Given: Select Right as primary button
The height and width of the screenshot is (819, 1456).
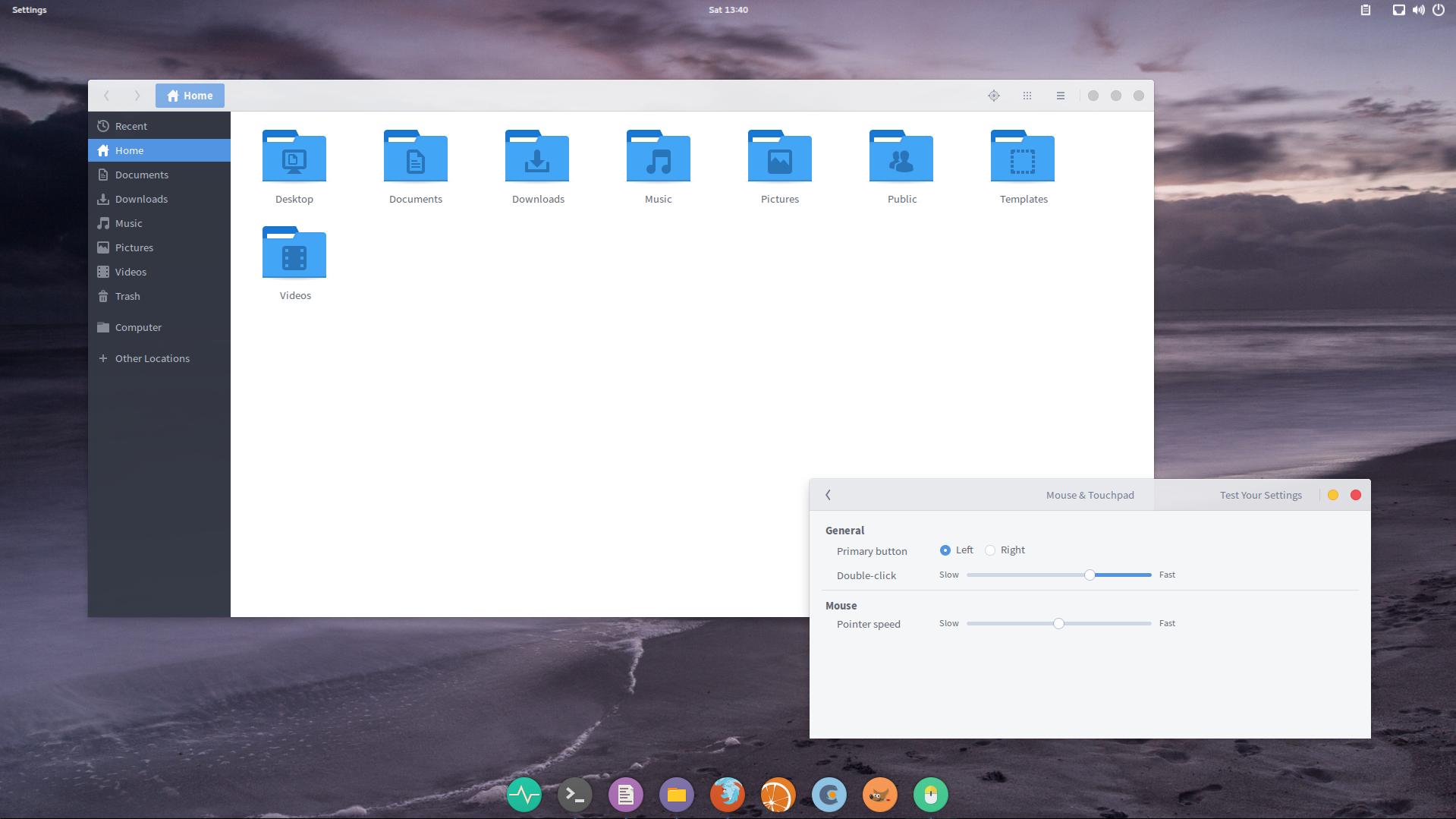Looking at the screenshot, I should coord(990,550).
